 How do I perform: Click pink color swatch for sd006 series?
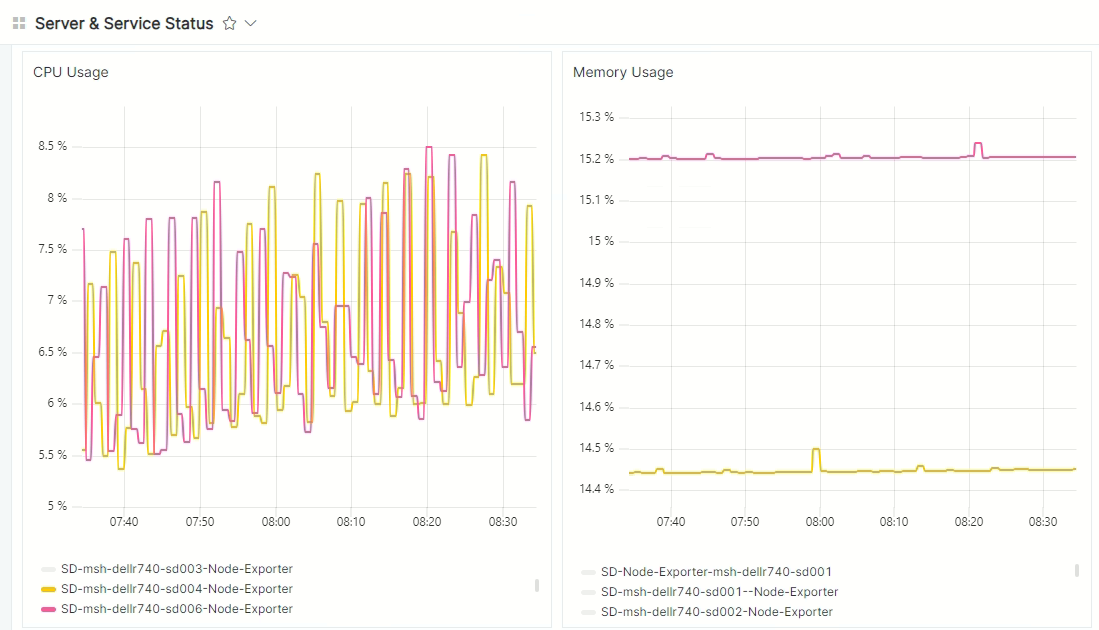[47, 609]
